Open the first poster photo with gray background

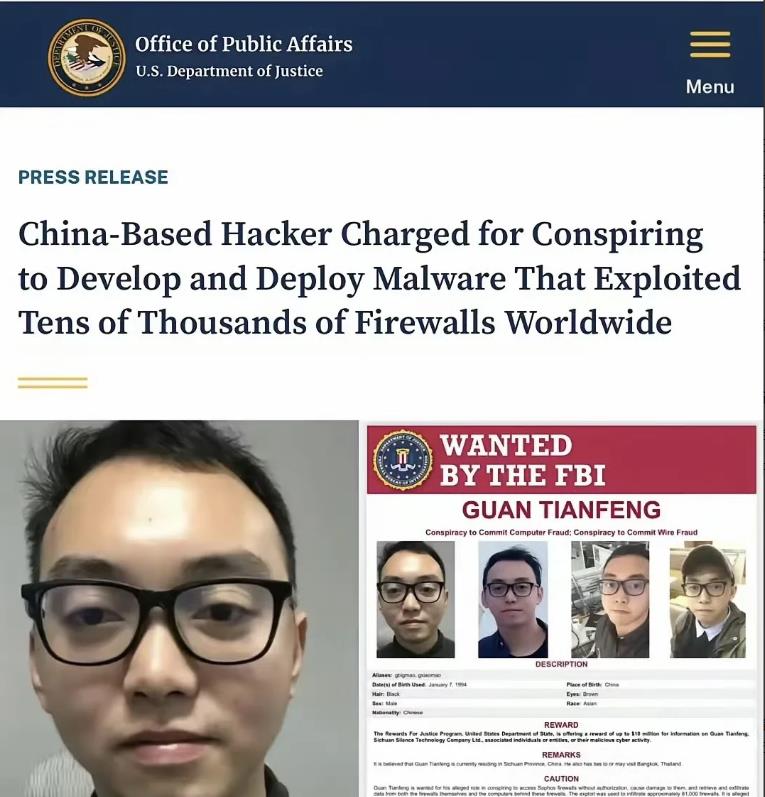(x=415, y=599)
